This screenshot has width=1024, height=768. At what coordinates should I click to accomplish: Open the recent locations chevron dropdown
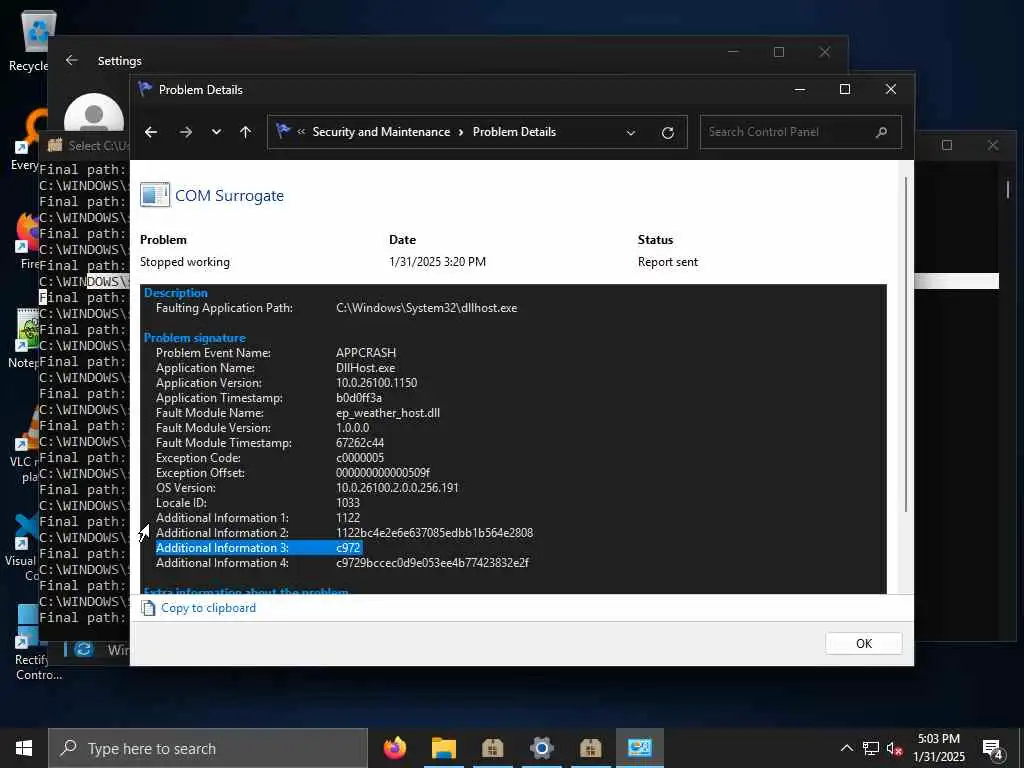tap(216, 132)
